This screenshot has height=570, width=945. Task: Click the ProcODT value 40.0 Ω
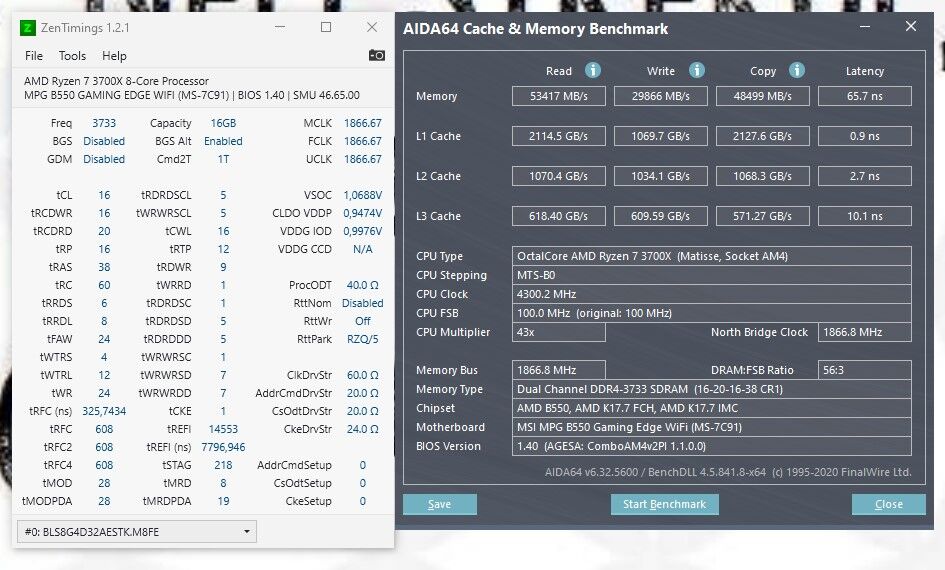[363, 285]
